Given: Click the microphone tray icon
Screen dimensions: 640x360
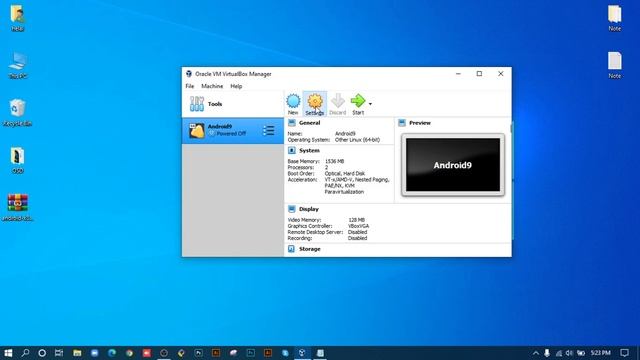Looking at the screenshot, I should coord(547,353).
